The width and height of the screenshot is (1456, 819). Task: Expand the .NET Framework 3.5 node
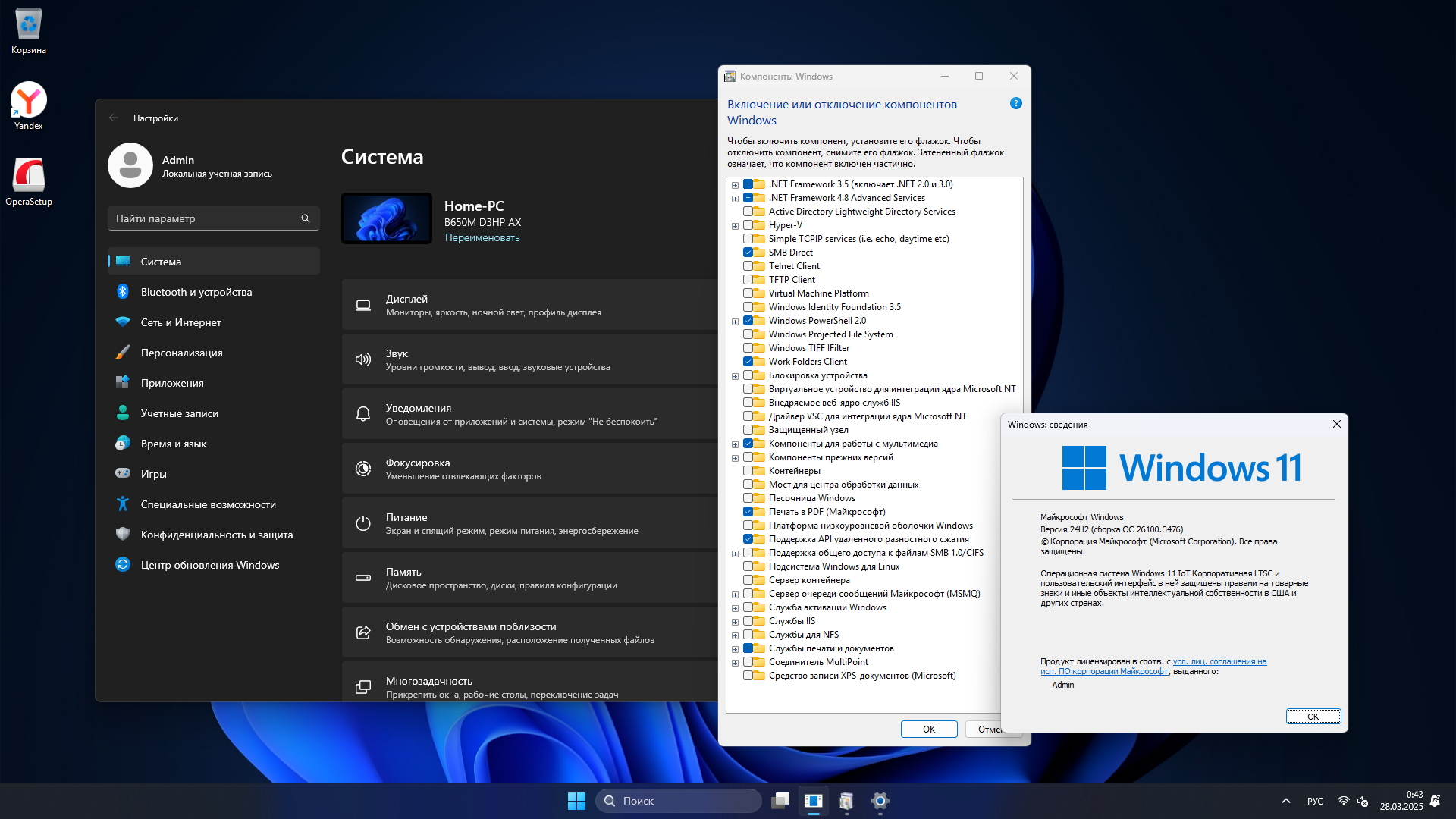pyautogui.click(x=735, y=185)
